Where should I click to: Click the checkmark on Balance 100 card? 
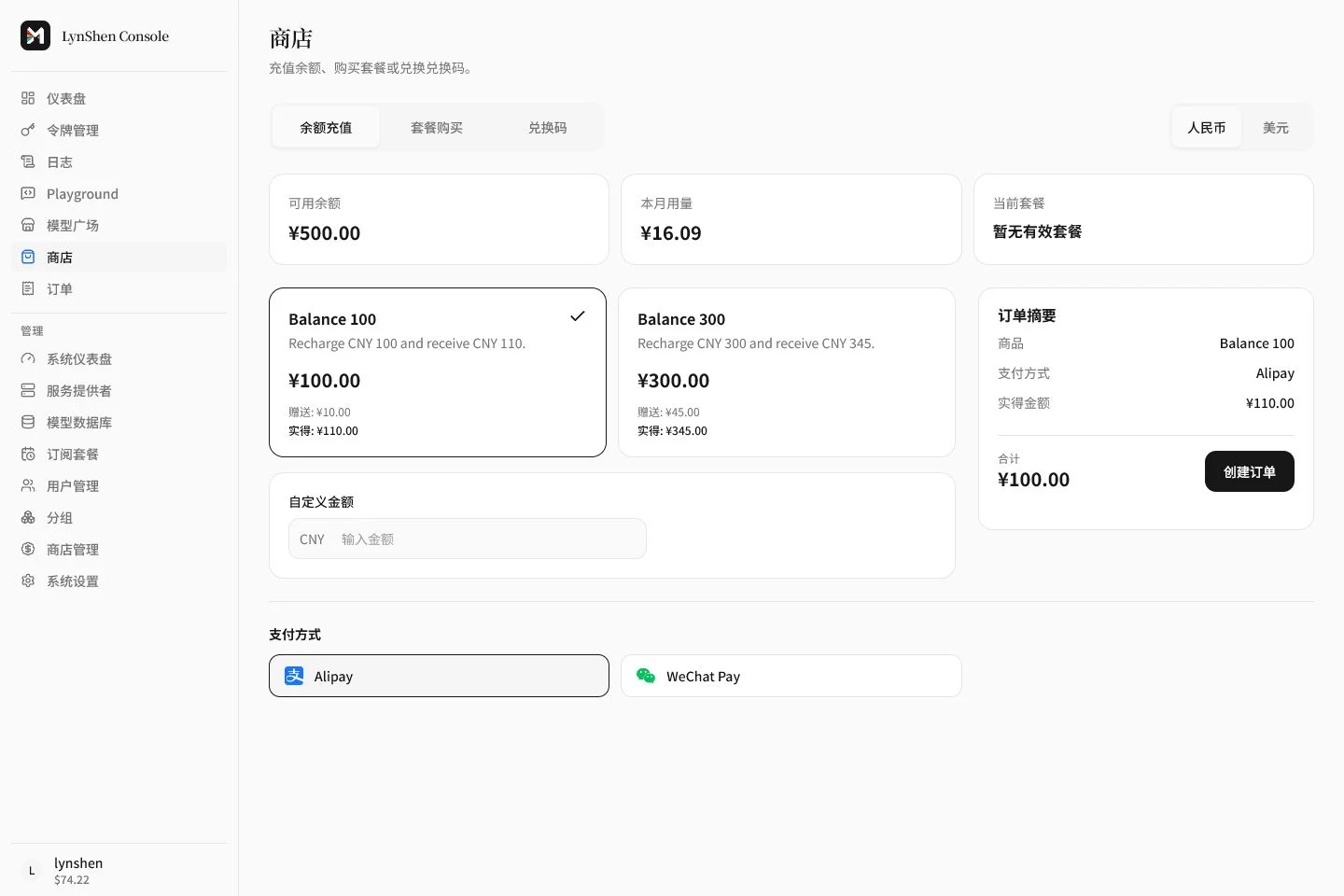pos(578,316)
